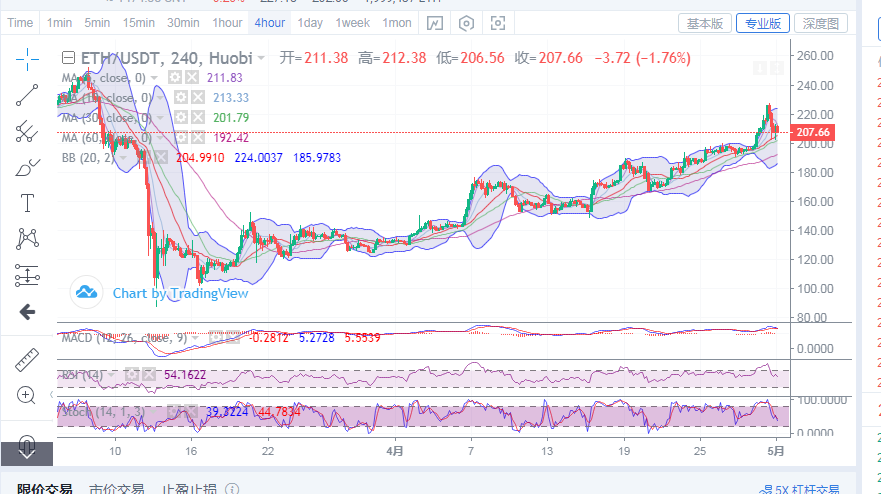
Task: Expand MACD indicator dropdown arrow
Action: tap(196, 338)
